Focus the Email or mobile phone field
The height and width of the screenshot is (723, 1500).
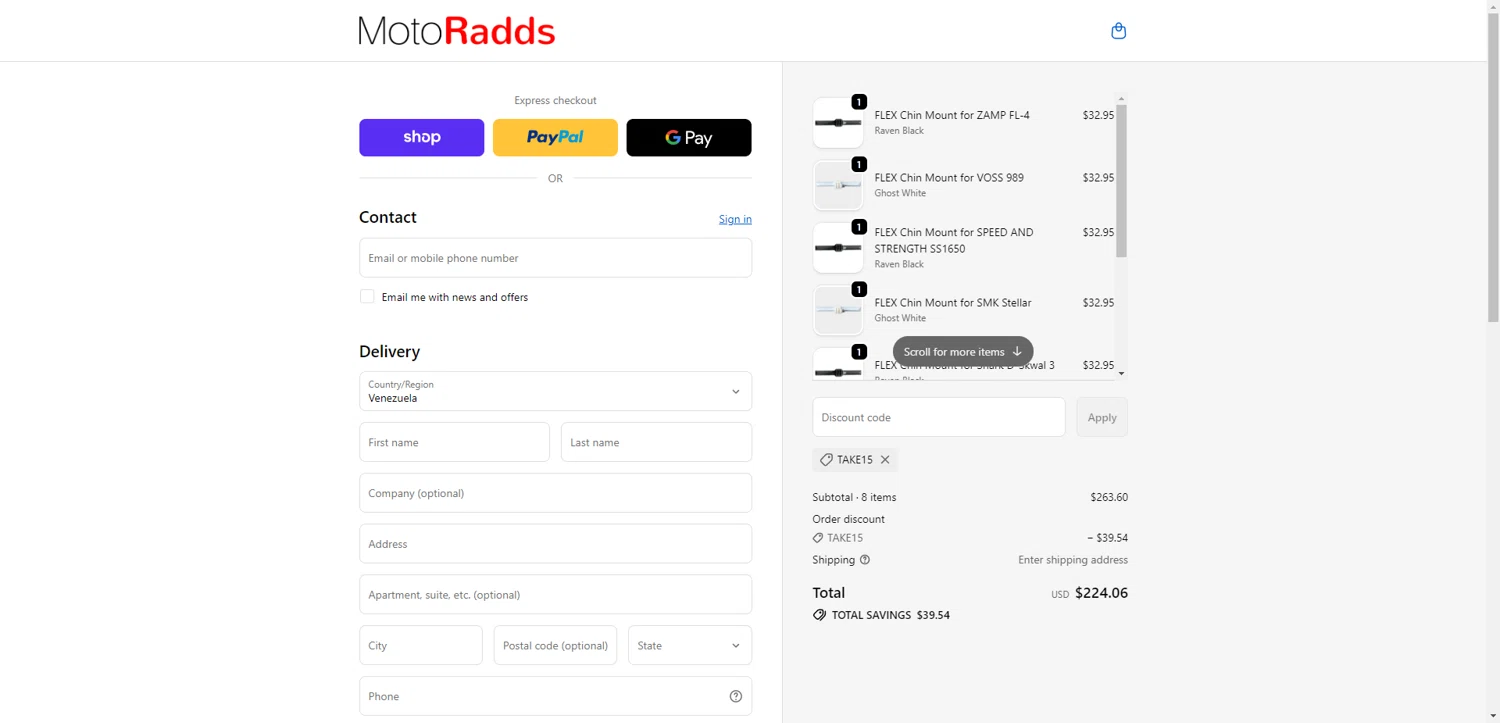(555, 258)
